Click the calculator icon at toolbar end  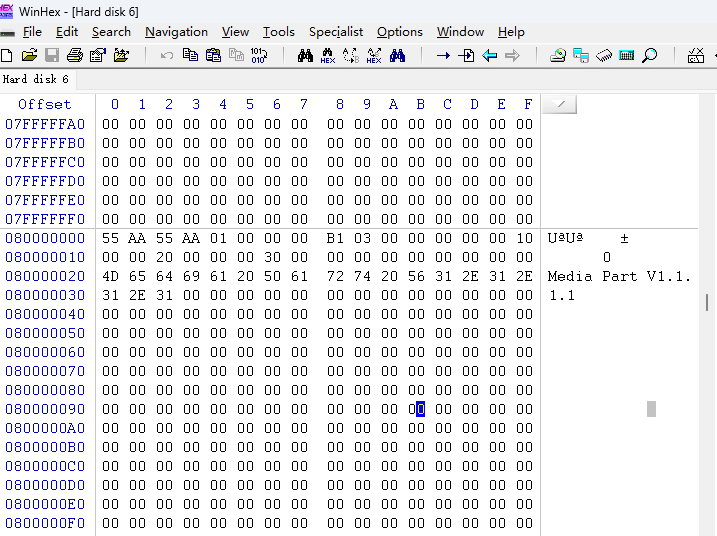pyautogui.click(x=696, y=56)
